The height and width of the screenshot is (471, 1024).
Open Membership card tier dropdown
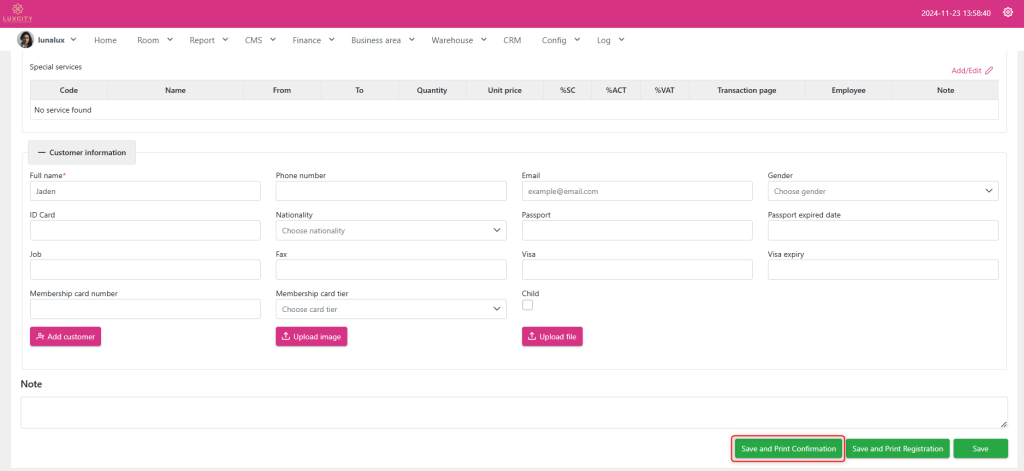[391, 310]
